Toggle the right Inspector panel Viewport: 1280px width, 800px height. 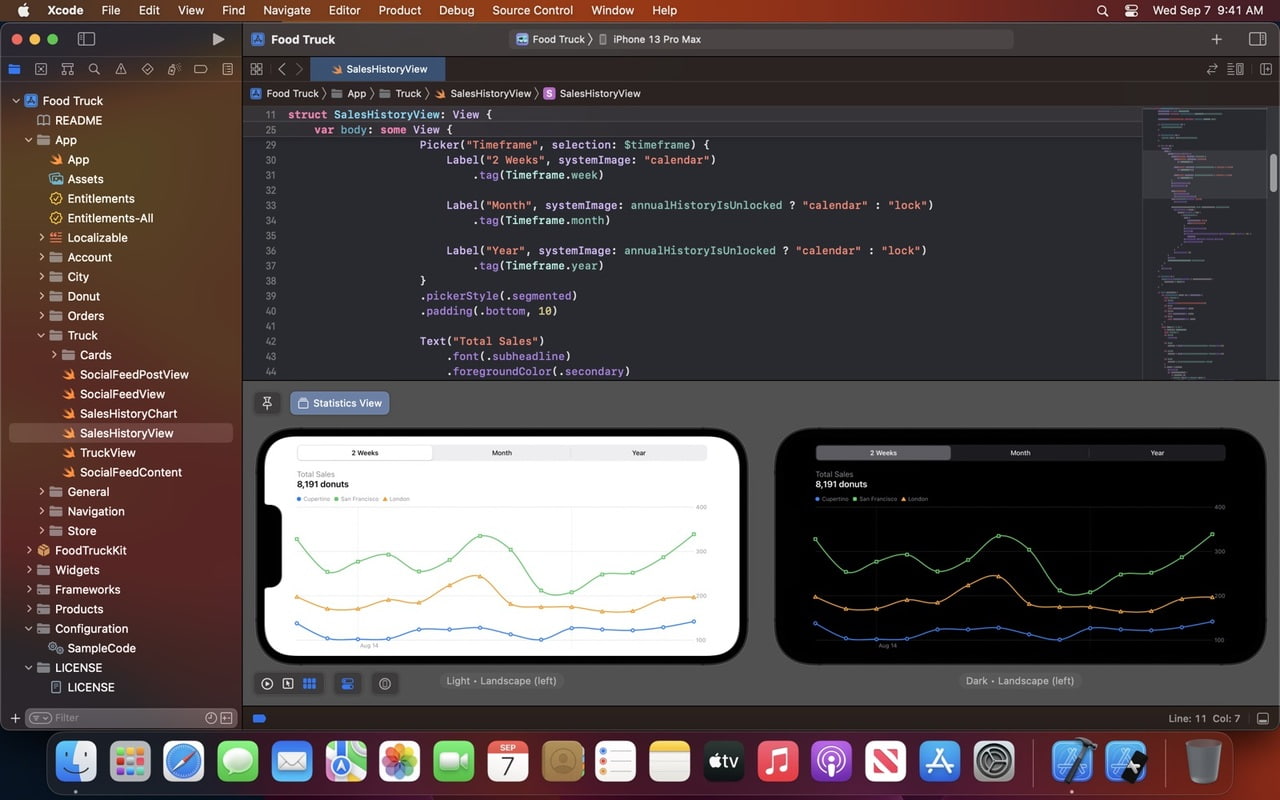coord(1257,39)
